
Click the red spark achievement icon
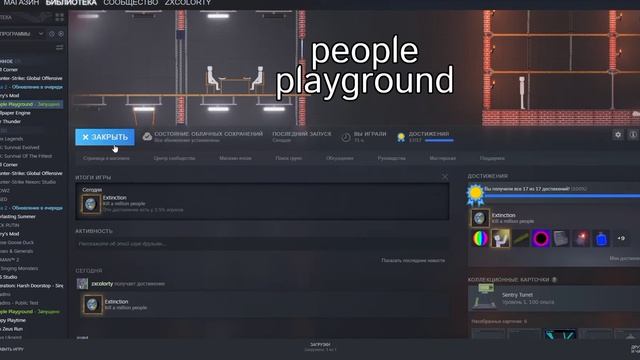pyautogui.click(x=581, y=238)
